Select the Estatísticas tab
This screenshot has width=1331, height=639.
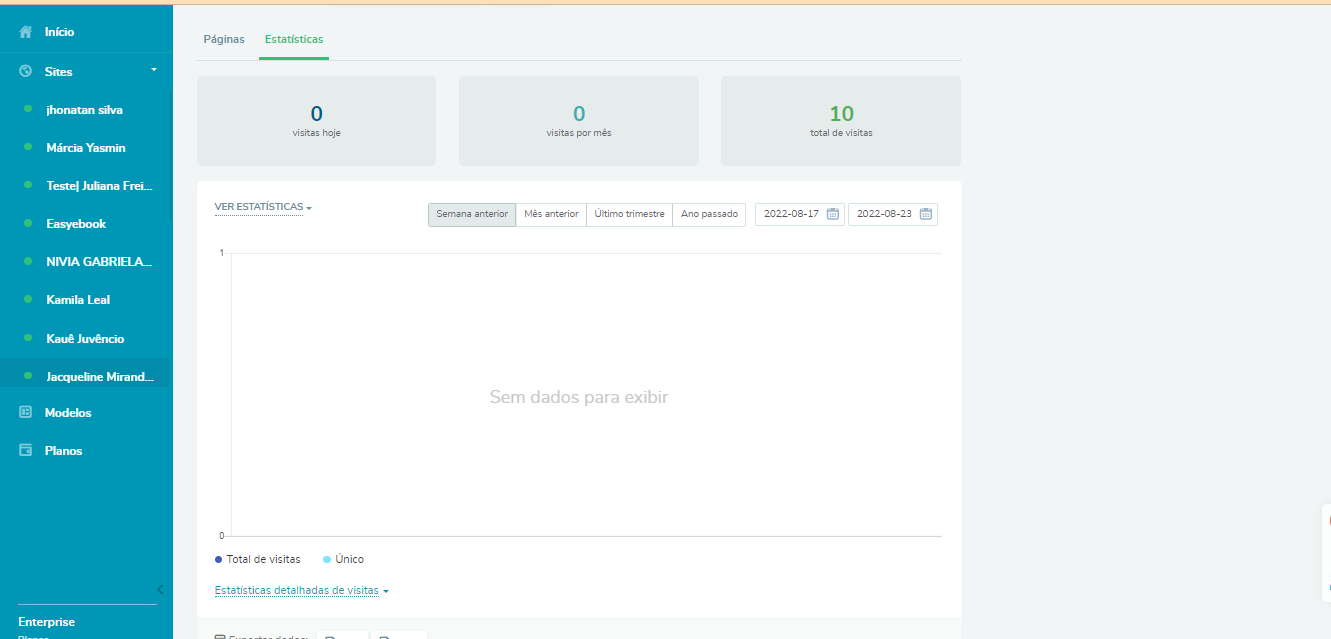pyautogui.click(x=294, y=40)
